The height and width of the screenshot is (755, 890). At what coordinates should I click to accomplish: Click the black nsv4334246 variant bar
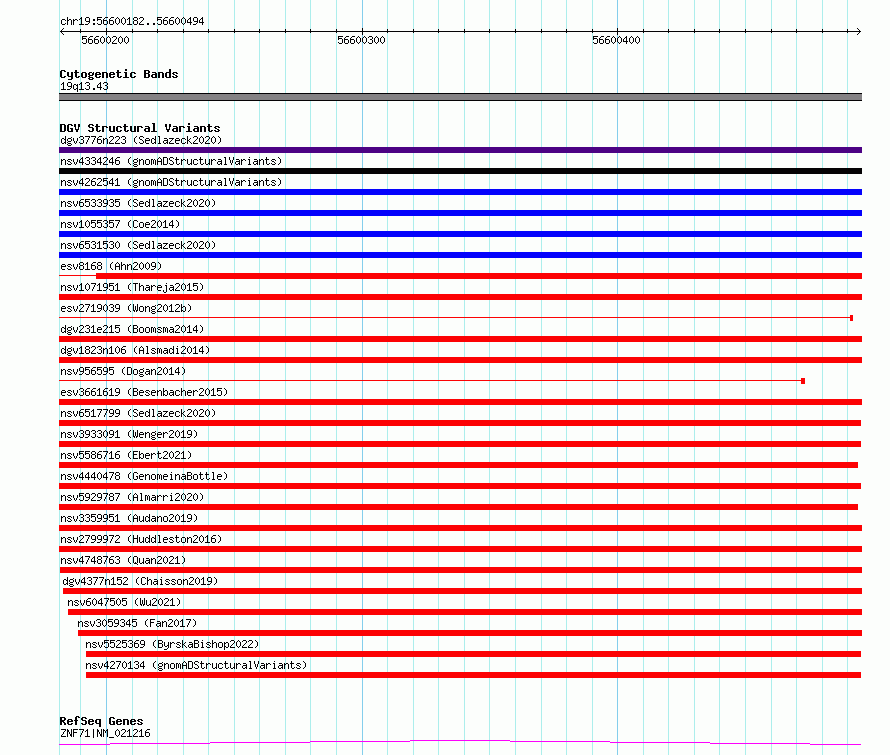pyautogui.click(x=460, y=171)
